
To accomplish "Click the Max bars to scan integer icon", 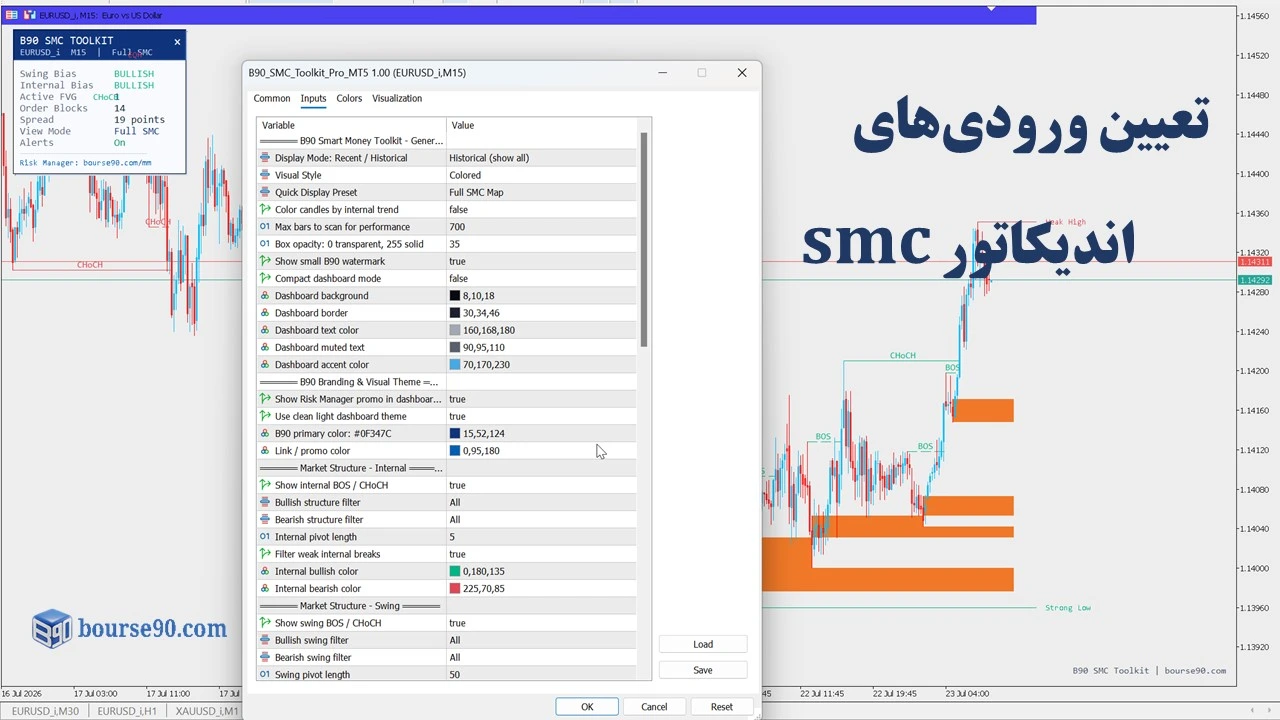I will 265,227.
